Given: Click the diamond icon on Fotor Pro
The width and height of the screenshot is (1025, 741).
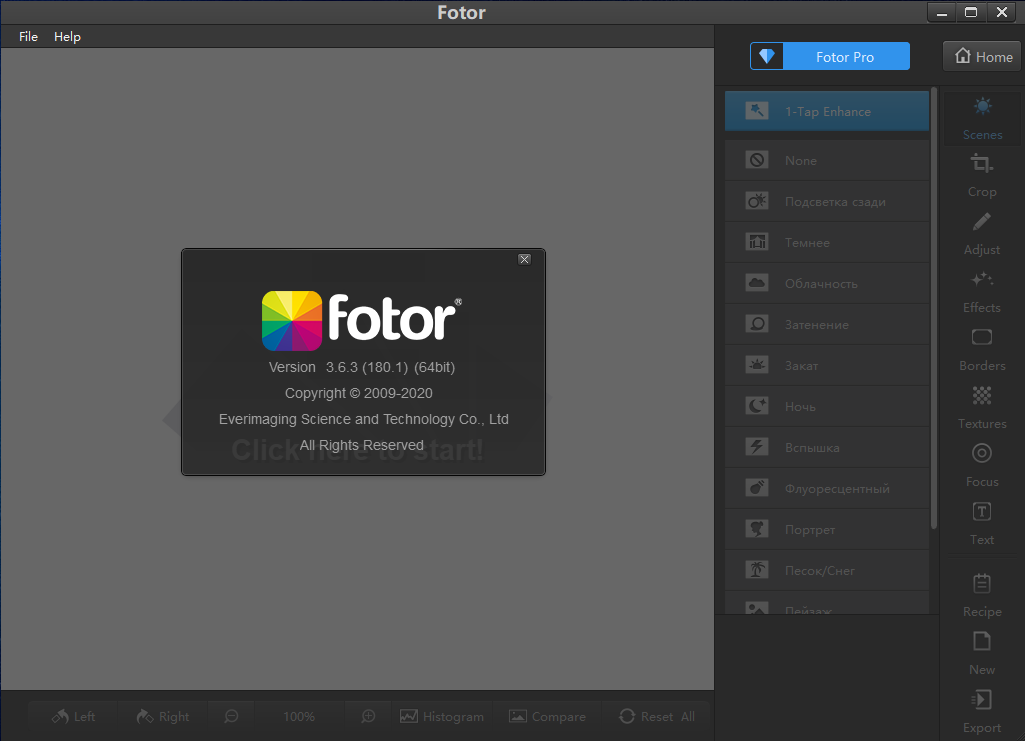Looking at the screenshot, I should pos(767,56).
